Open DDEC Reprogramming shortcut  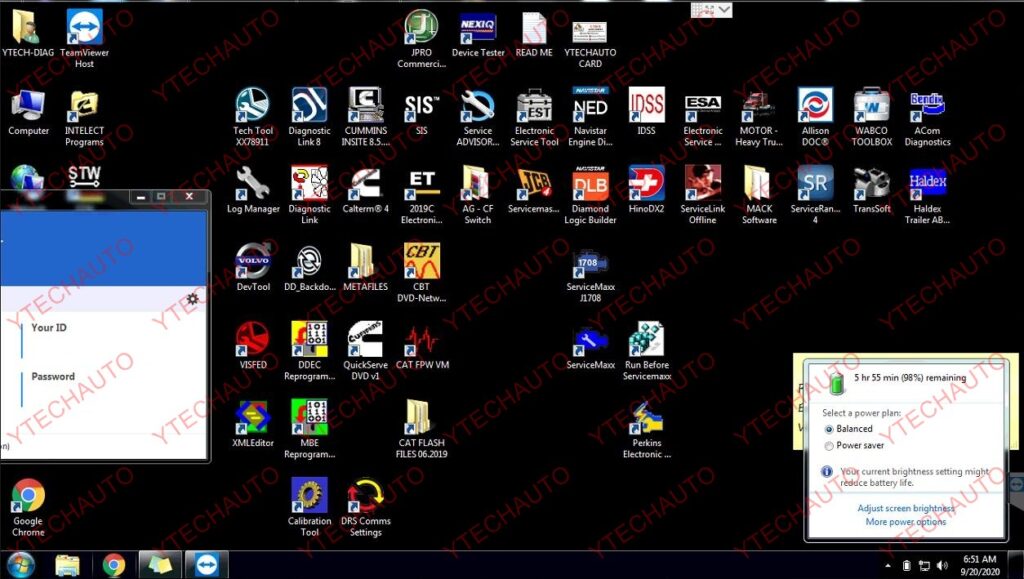310,351
